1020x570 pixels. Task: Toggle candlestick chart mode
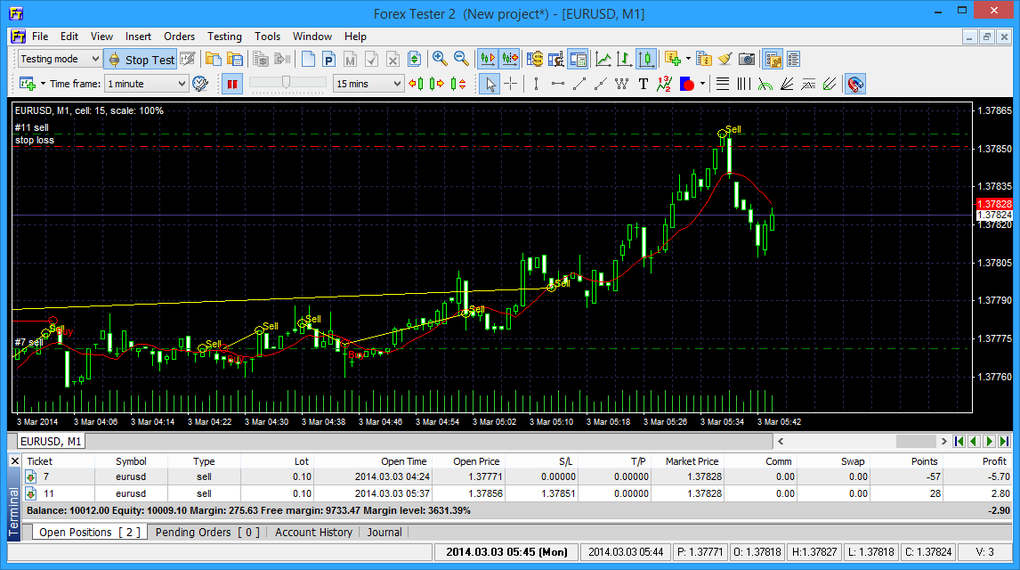(646, 59)
